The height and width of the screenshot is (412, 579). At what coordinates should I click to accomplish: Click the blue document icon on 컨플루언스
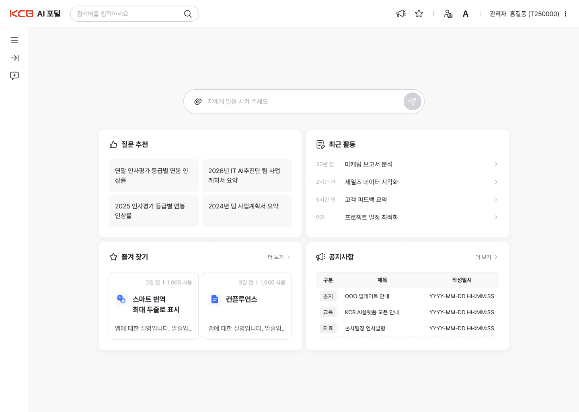215,299
